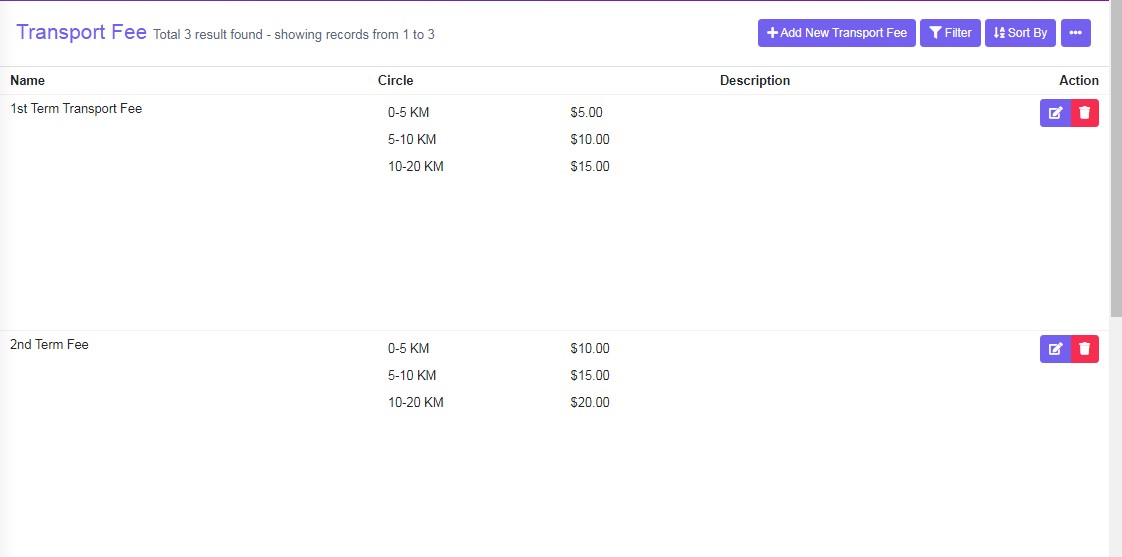Click the Transport Fee page title
Image resolution: width=1122 pixels, height=557 pixels.
pyautogui.click(x=82, y=32)
